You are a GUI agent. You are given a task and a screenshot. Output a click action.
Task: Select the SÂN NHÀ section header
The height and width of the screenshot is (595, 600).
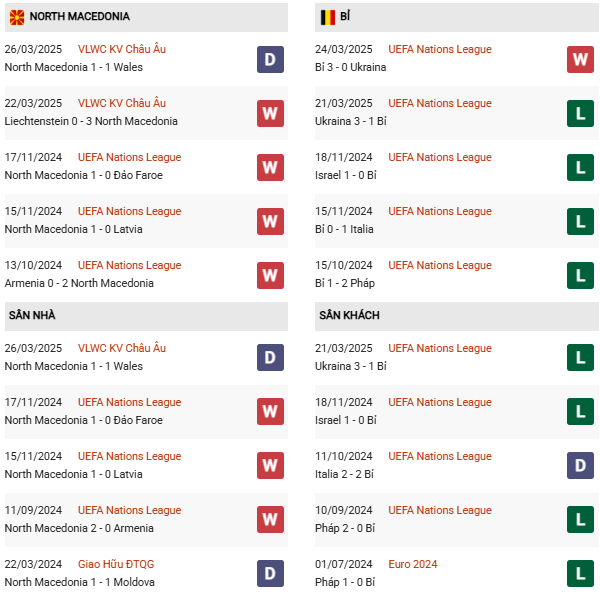coord(33,315)
